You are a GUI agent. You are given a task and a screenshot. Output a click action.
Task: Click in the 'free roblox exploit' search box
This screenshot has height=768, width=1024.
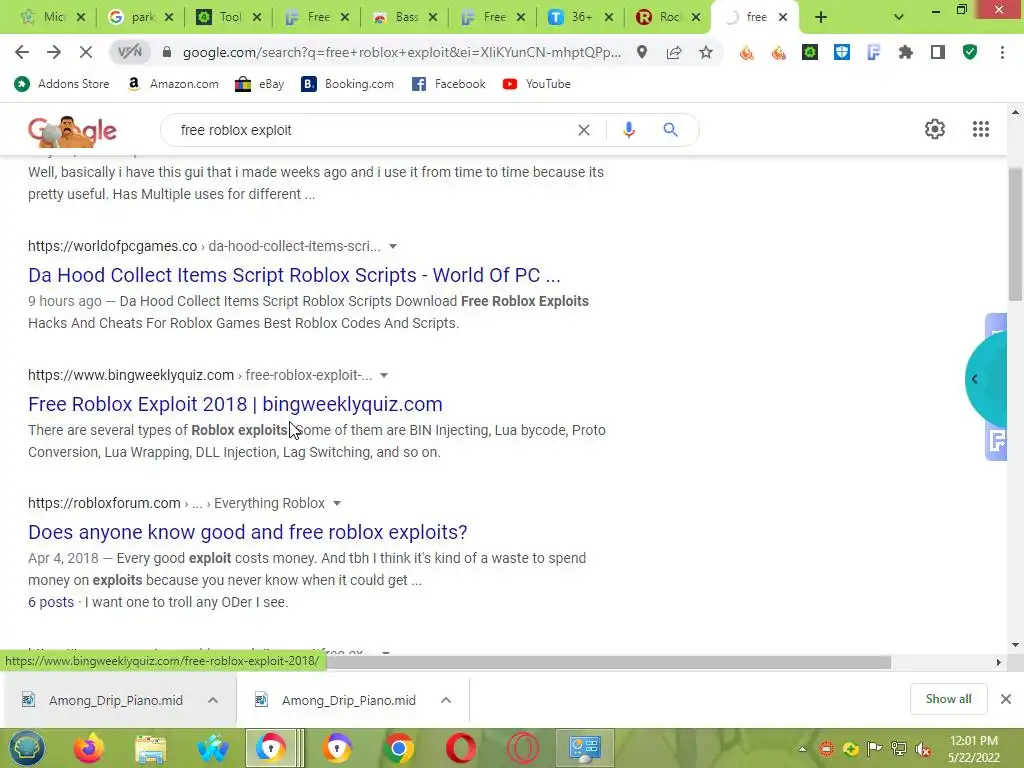(372, 130)
